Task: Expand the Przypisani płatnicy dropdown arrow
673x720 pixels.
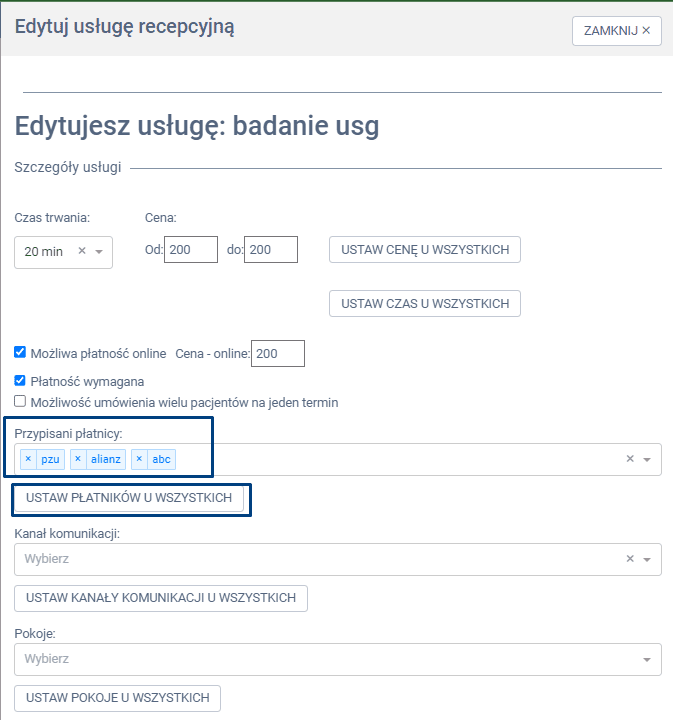Action: tap(647, 460)
